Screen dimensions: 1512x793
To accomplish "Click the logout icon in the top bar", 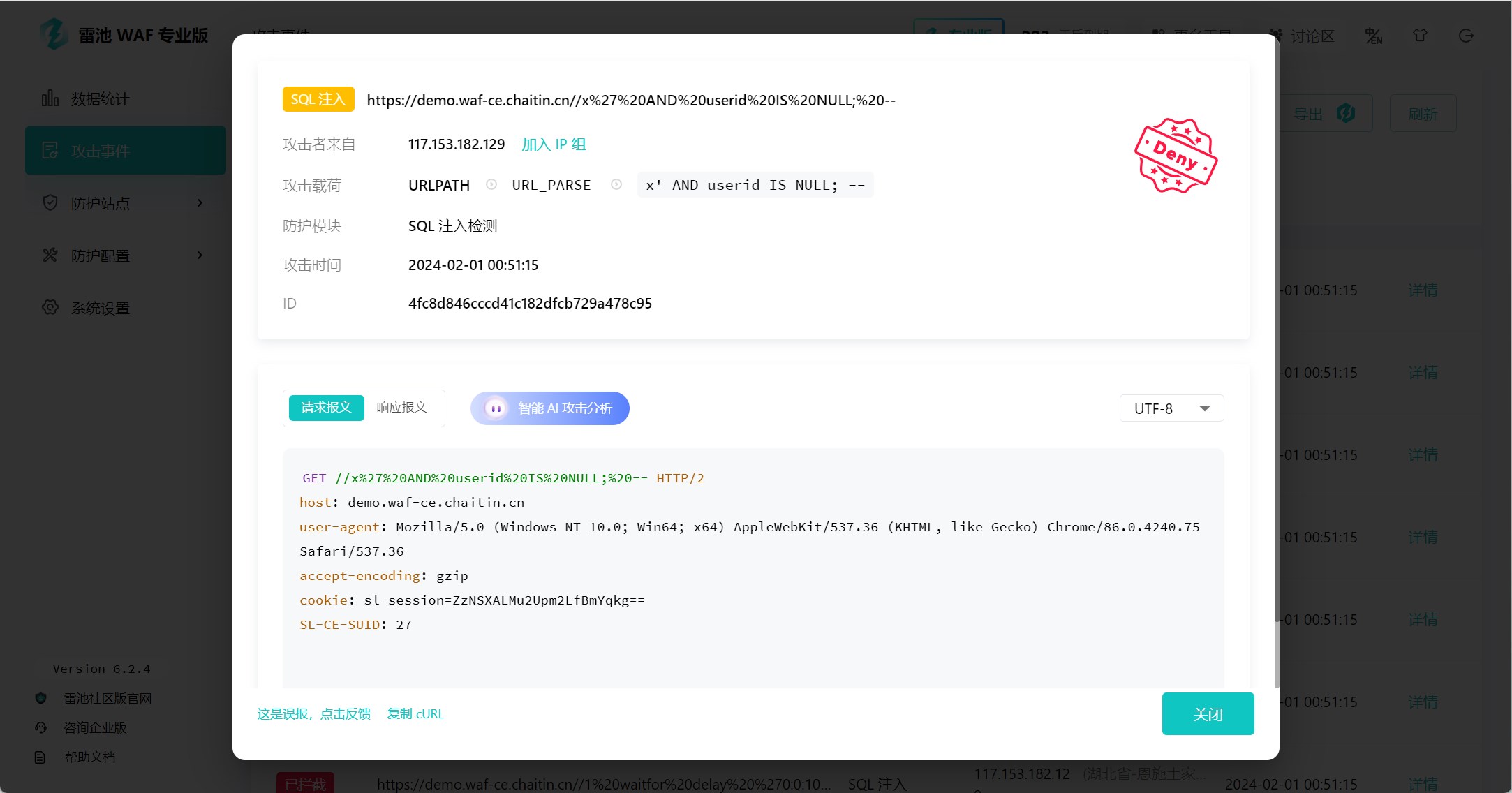I will tap(1466, 36).
